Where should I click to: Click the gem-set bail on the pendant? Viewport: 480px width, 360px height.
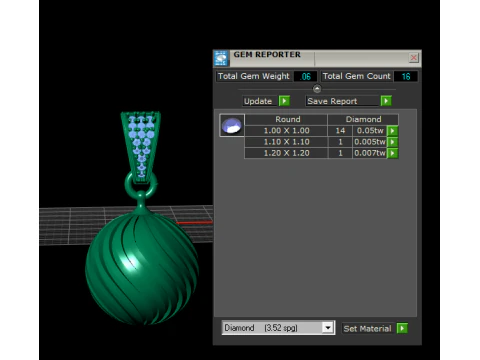coord(141,147)
